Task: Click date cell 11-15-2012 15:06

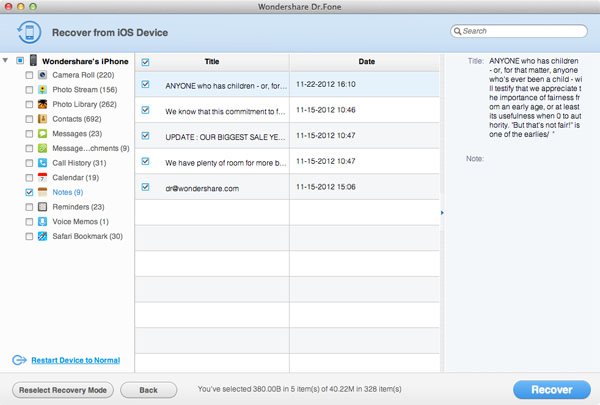Action: pos(326,187)
